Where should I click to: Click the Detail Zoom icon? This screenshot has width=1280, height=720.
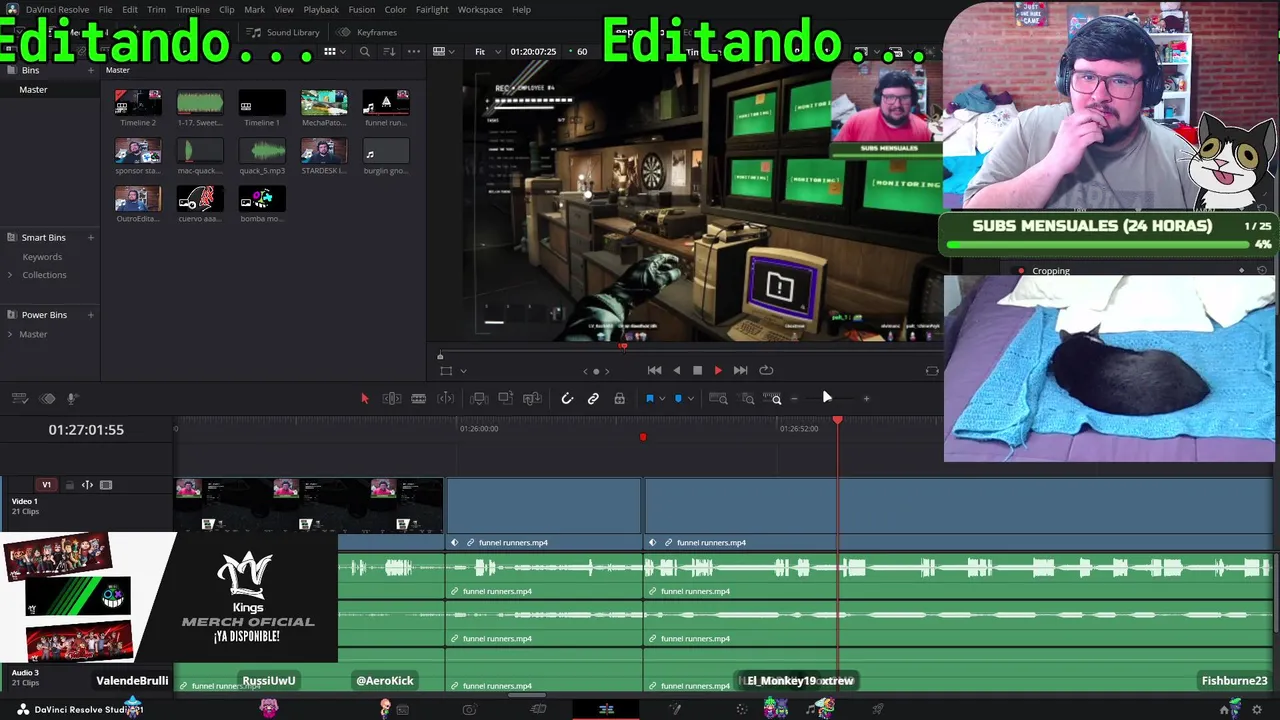pos(748,399)
